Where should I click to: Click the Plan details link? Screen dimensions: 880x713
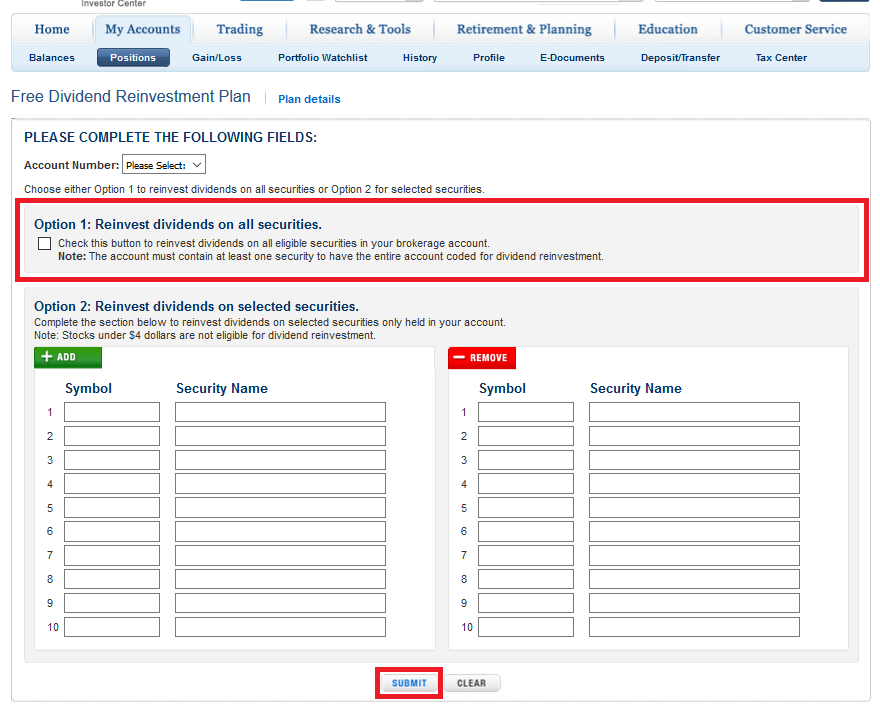point(309,99)
